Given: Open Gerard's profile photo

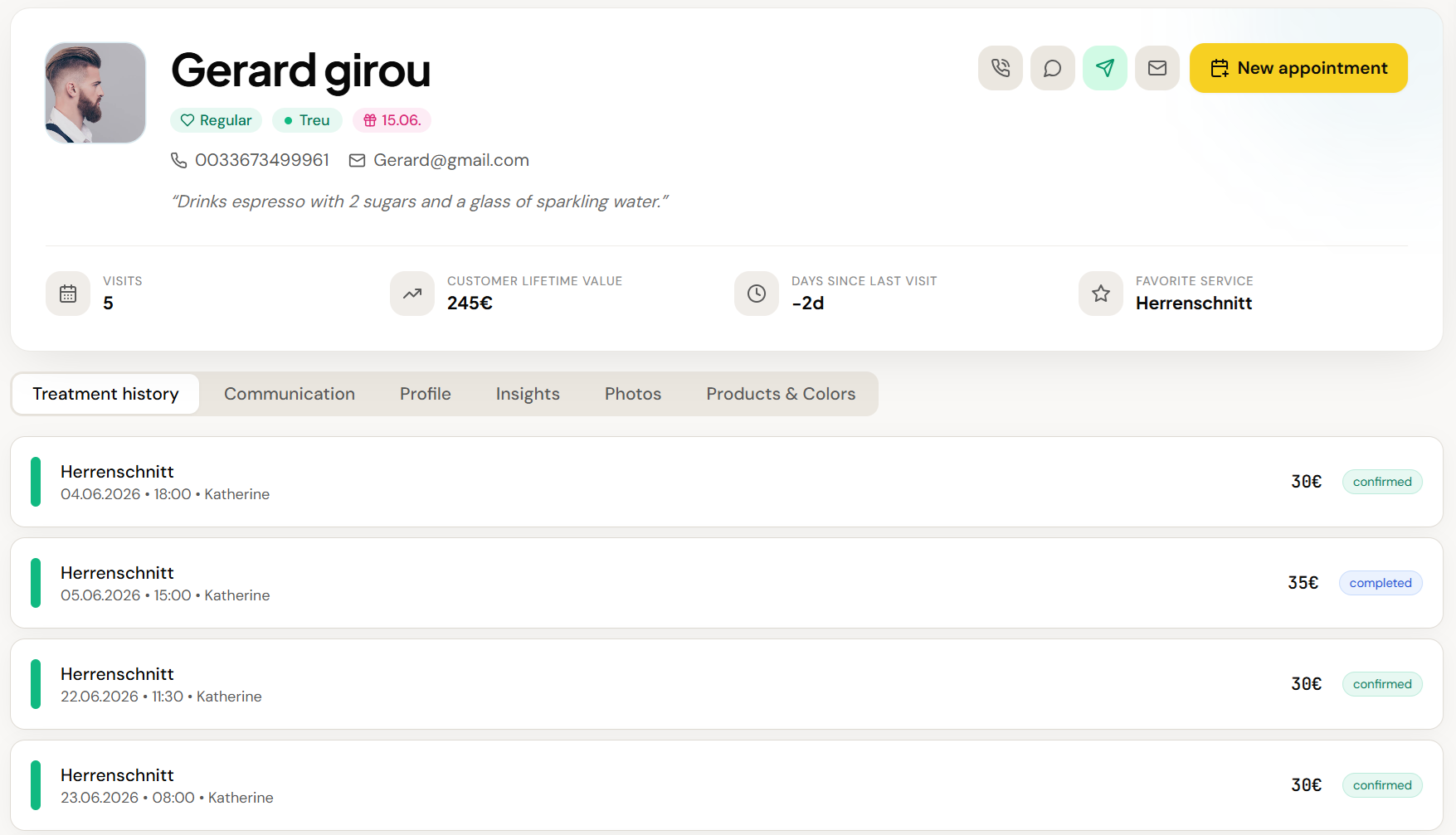Looking at the screenshot, I should [95, 93].
